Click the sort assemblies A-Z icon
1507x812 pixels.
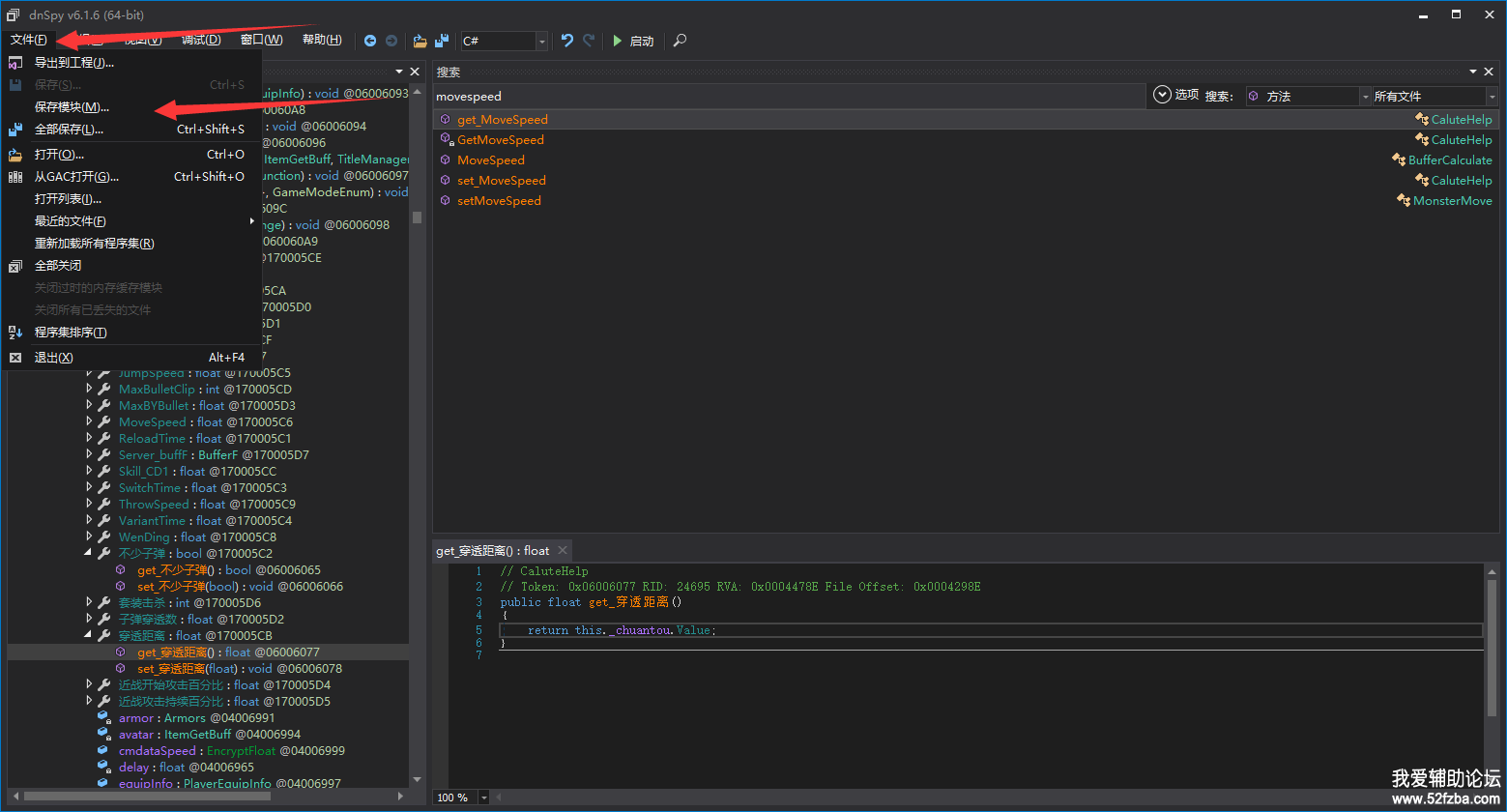[x=15, y=333]
